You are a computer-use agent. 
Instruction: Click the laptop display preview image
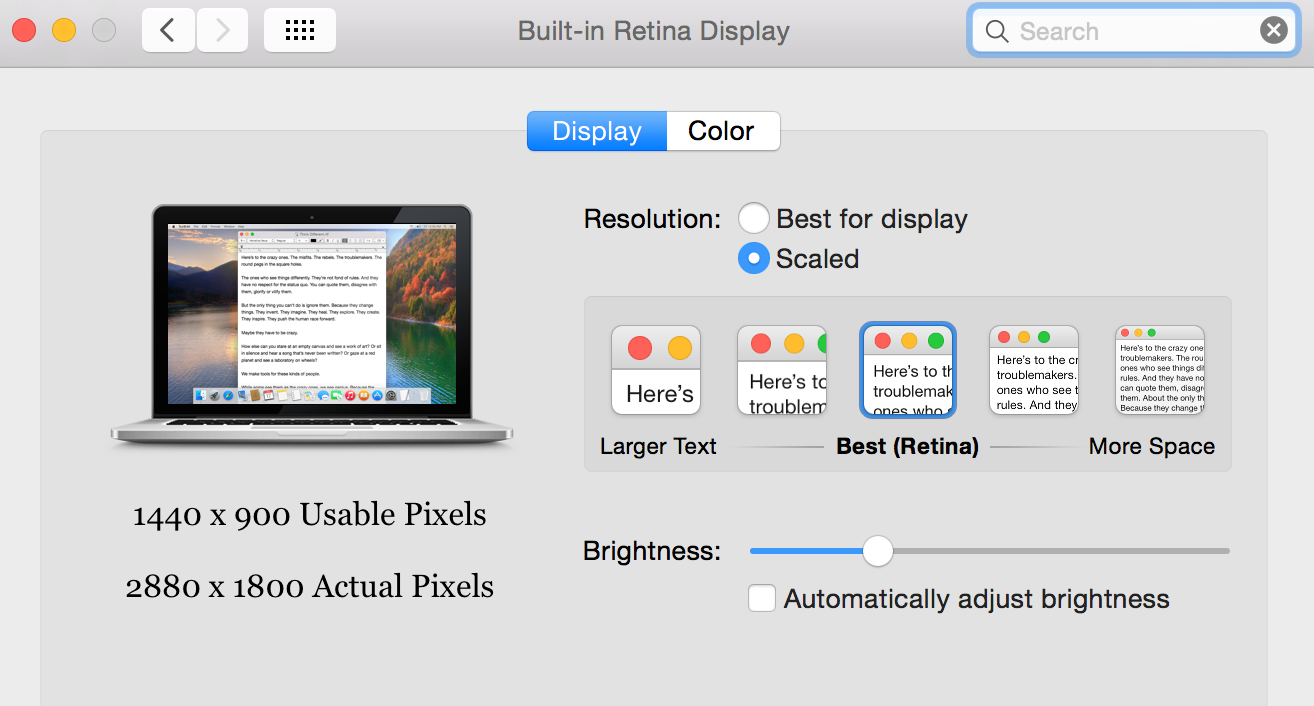(311, 320)
